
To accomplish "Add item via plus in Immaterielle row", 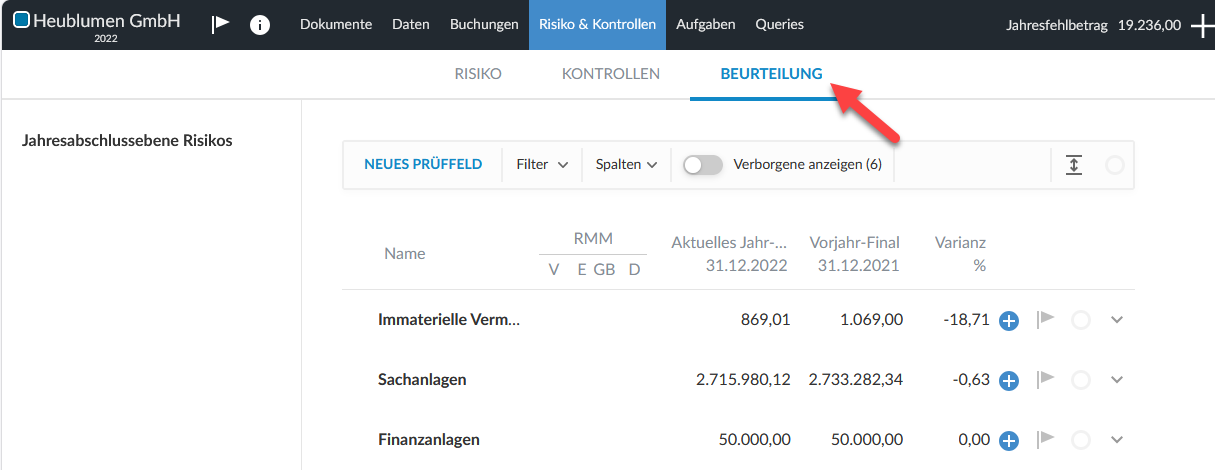I will pyautogui.click(x=1009, y=321).
